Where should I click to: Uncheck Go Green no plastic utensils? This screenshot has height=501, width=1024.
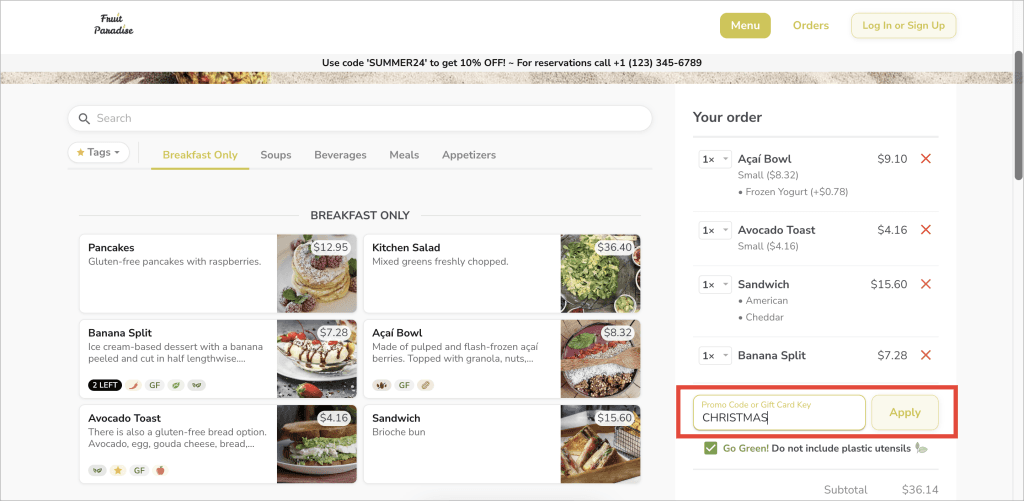click(x=711, y=449)
